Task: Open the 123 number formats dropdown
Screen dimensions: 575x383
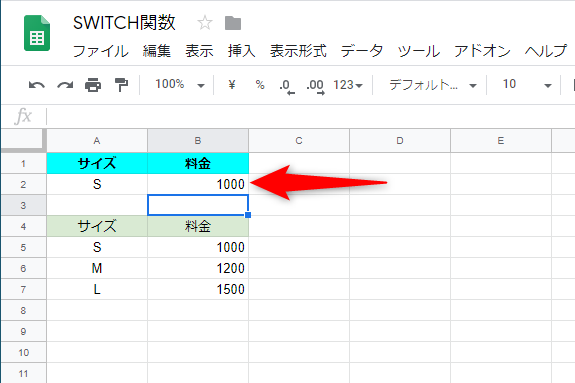Action: [348, 85]
